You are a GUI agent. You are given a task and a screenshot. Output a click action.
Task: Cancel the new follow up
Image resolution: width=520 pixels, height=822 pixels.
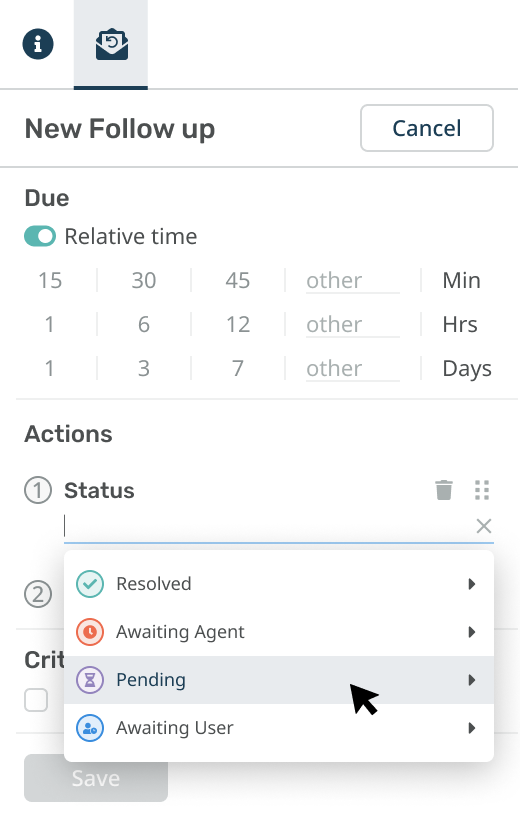point(427,128)
